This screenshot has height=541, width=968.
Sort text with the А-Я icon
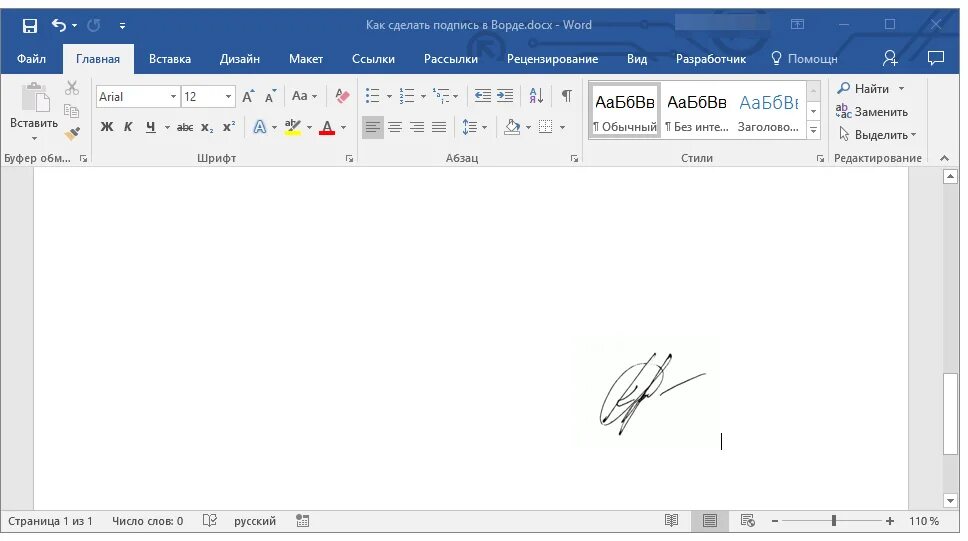coord(536,96)
